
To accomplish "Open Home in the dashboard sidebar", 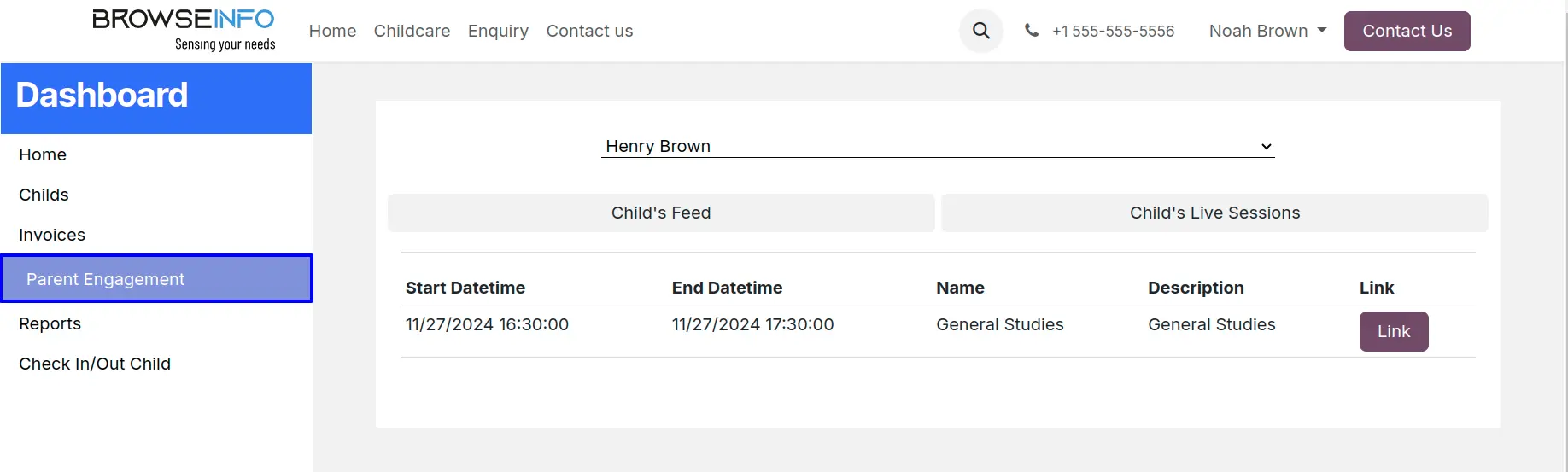I will pyautogui.click(x=43, y=154).
